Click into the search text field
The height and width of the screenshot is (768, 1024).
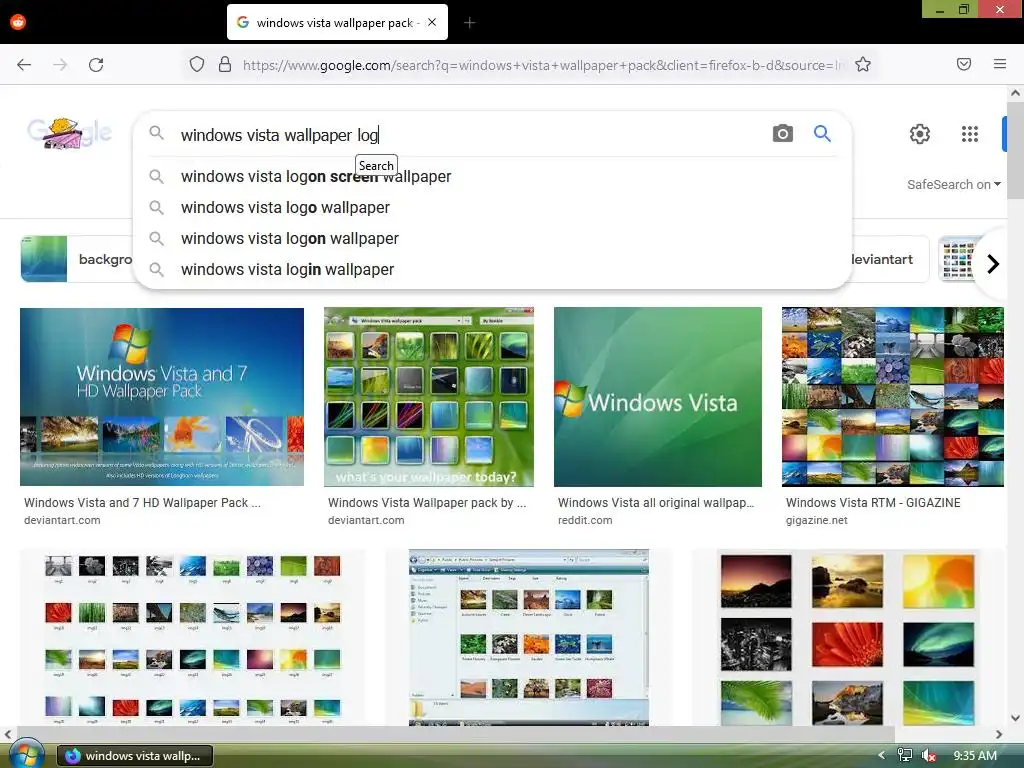click(470, 135)
